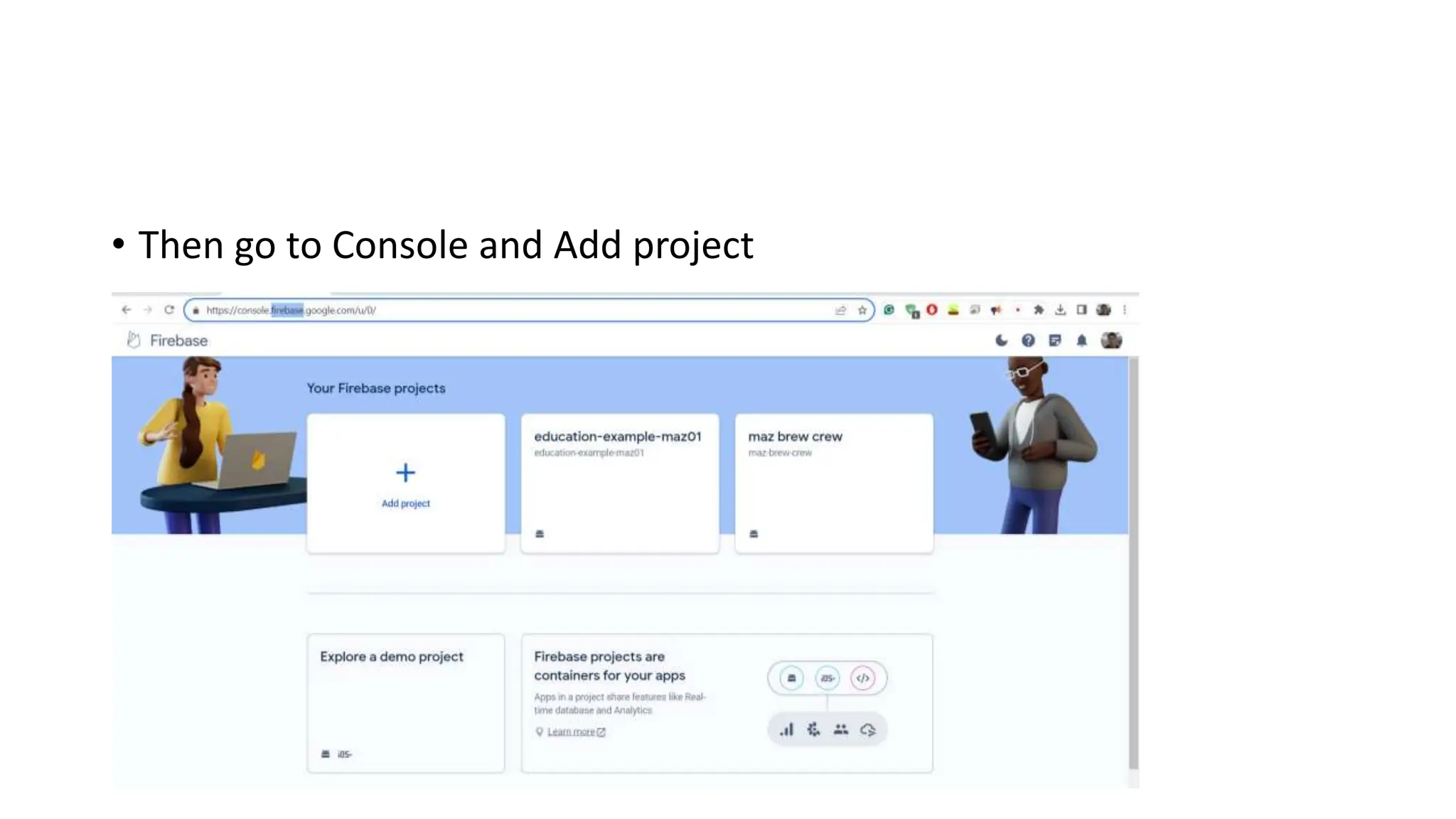The image size is (1456, 819).
Task: Click the maz-brew-crew project ID subtitle
Action: point(780,453)
